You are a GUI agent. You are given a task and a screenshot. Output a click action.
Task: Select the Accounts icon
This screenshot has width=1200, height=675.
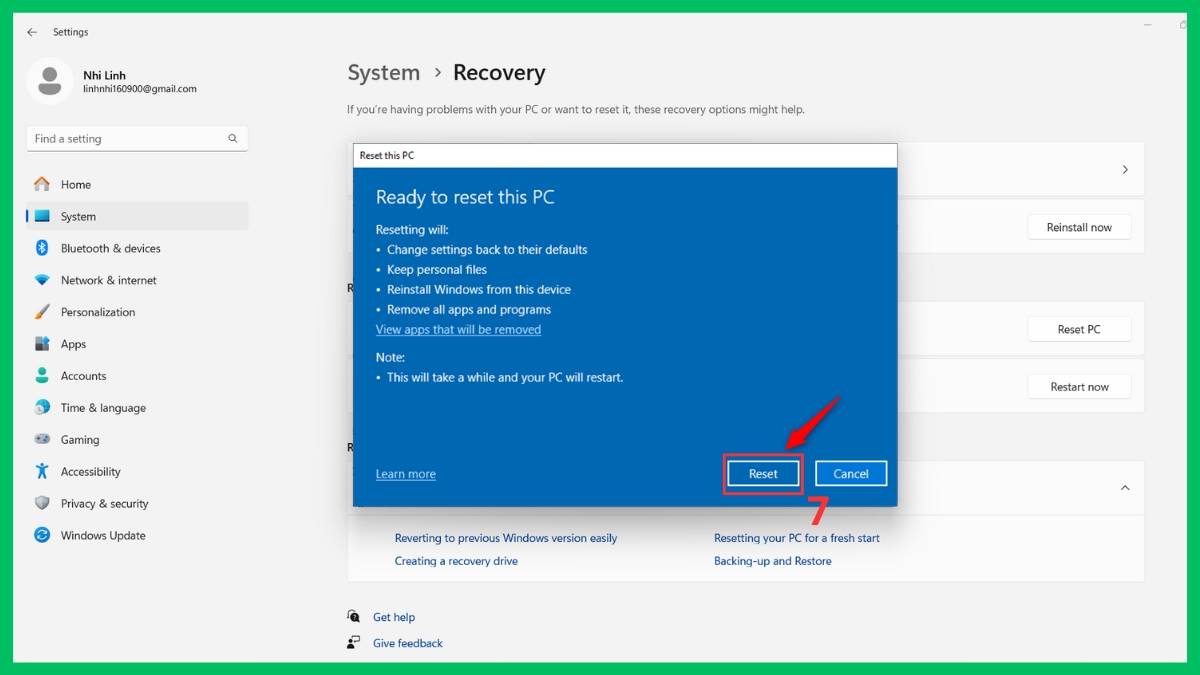40,375
